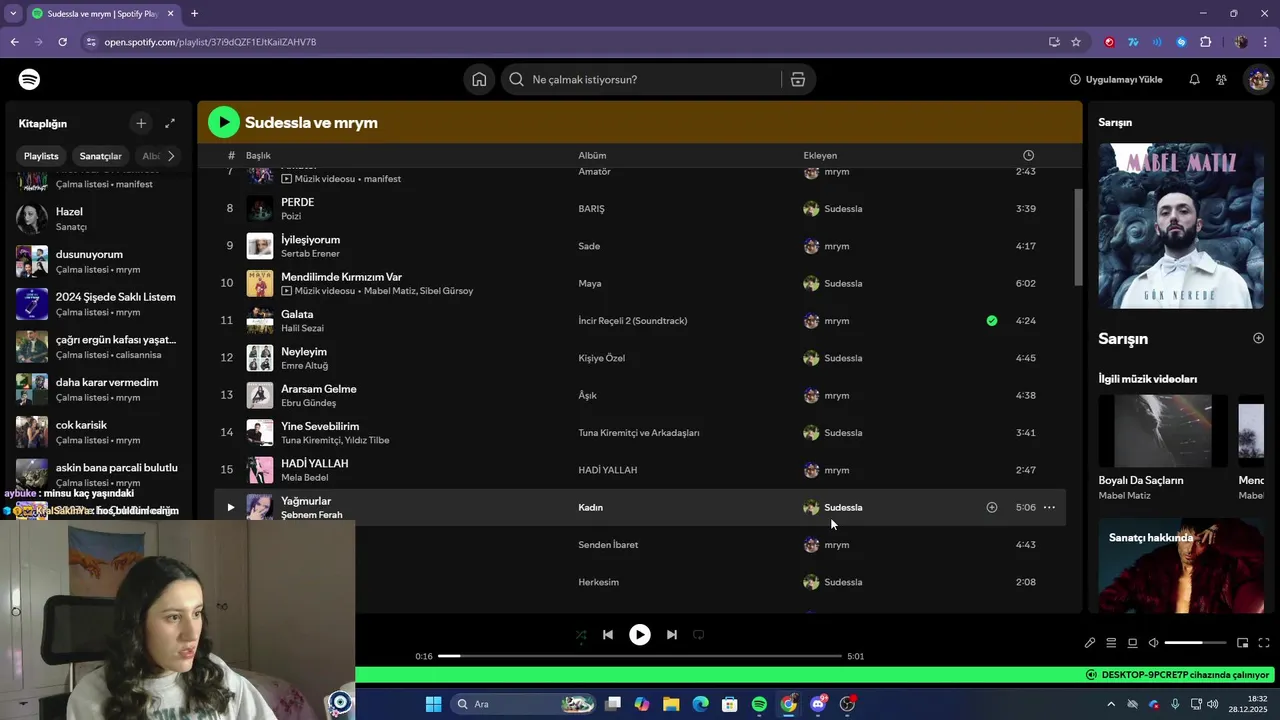Screen dimensions: 1280x720
Task: Install the app via address bar icon
Action: click(1054, 42)
